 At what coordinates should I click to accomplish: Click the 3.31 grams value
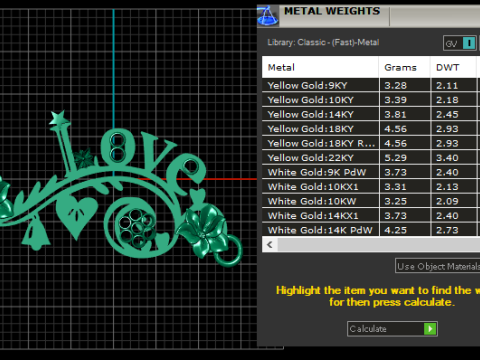(x=396, y=187)
